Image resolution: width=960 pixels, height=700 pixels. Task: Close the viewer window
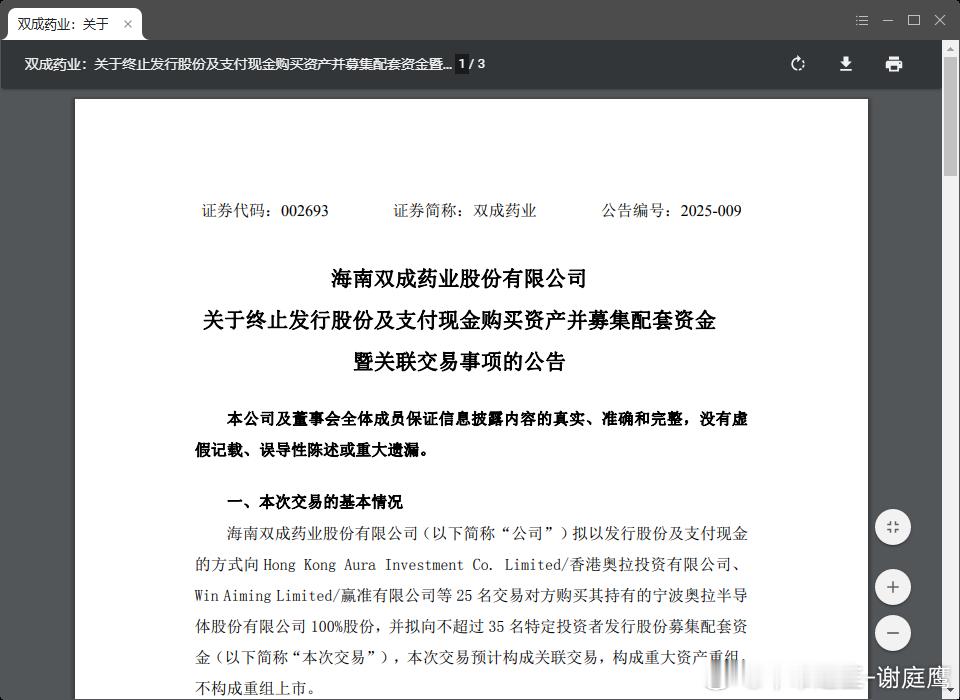tap(940, 20)
